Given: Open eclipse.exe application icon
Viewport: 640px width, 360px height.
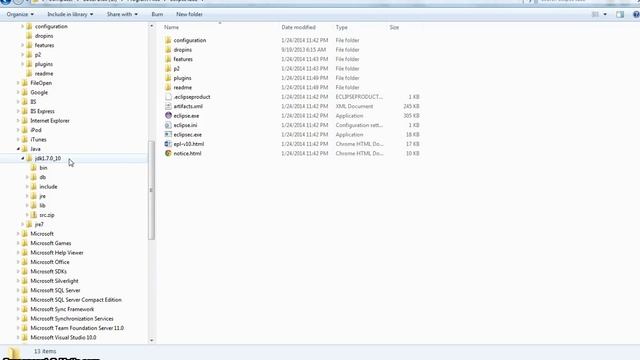Looking at the screenshot, I should click(168, 116).
